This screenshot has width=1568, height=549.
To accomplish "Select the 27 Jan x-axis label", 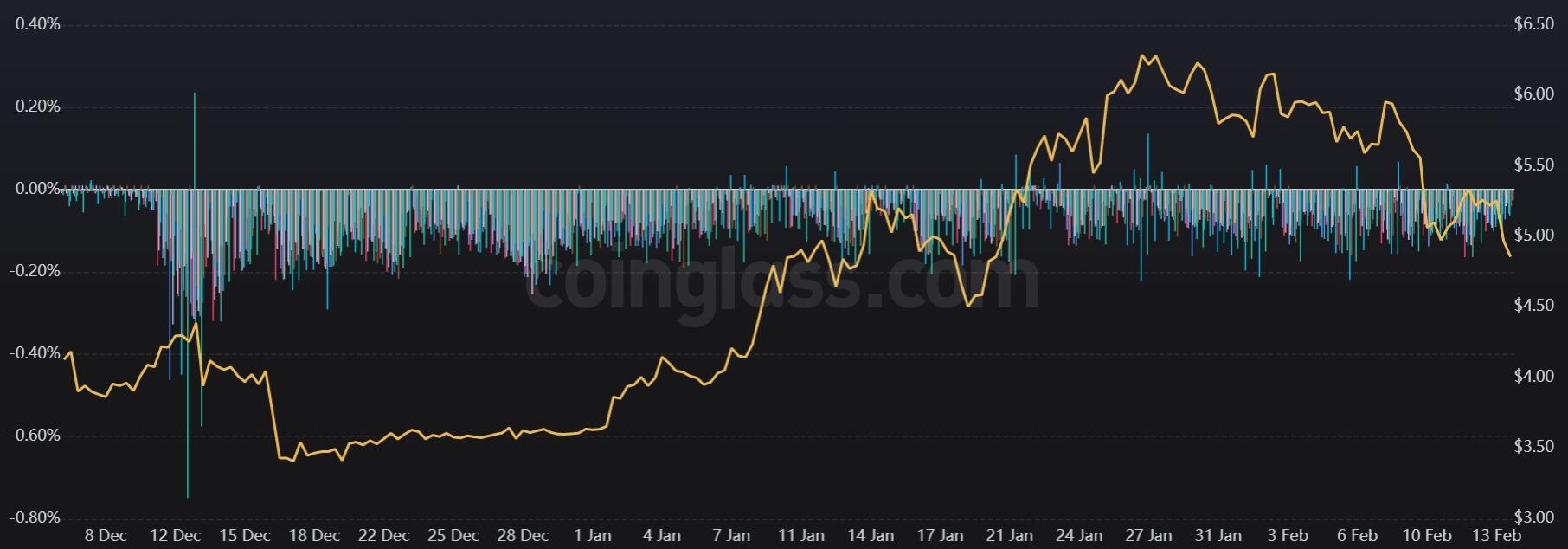I will [1148, 535].
